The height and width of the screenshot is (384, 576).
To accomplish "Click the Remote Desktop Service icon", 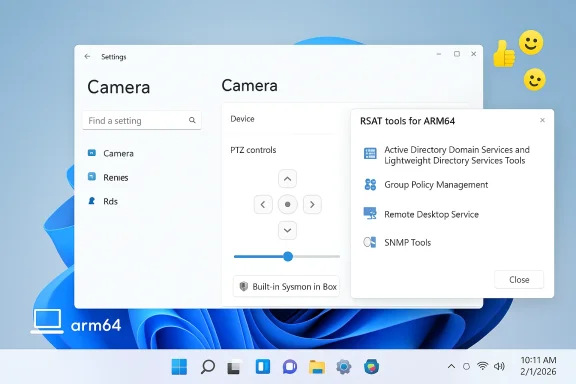I will [370, 213].
